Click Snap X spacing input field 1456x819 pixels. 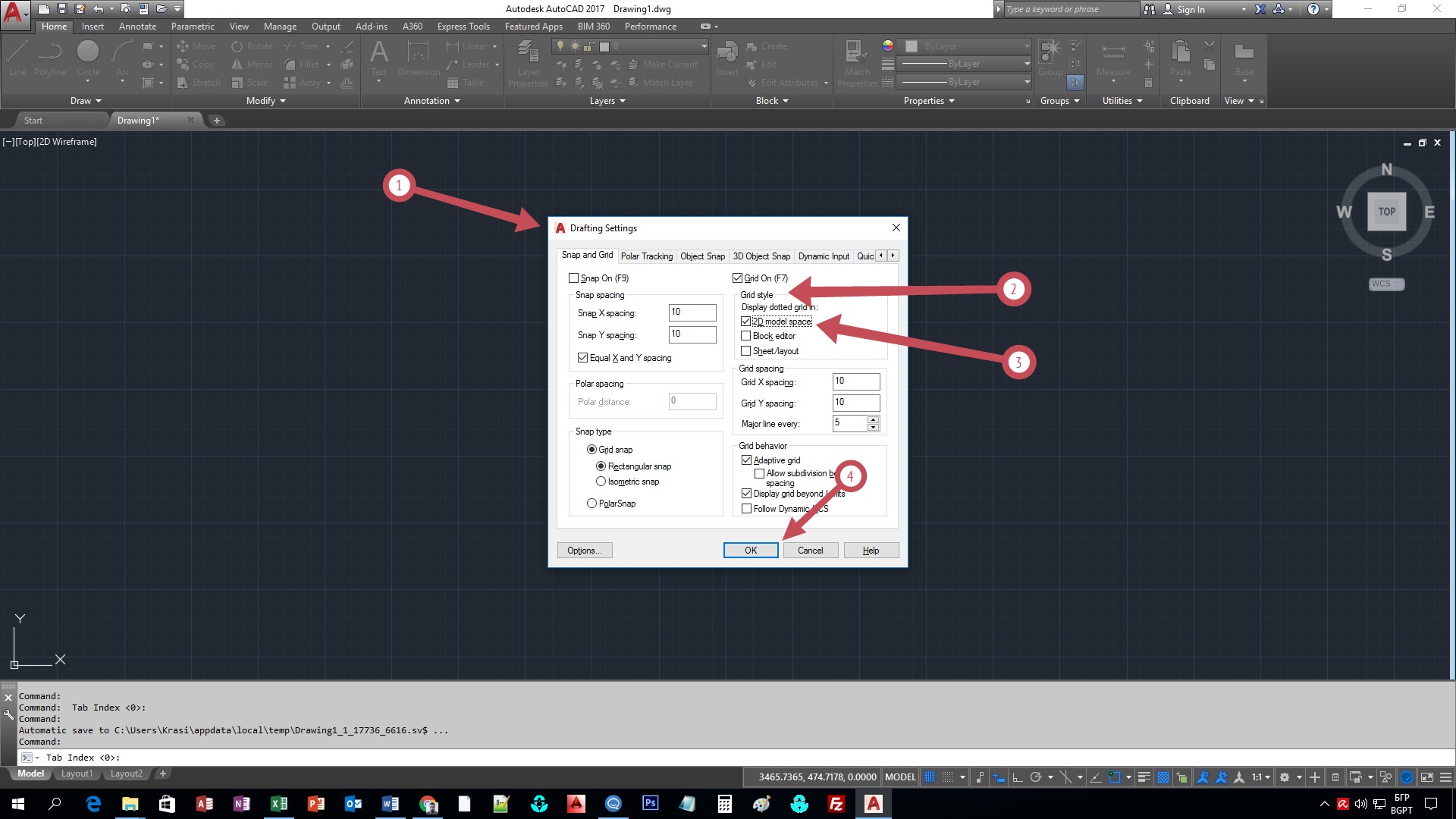692,312
